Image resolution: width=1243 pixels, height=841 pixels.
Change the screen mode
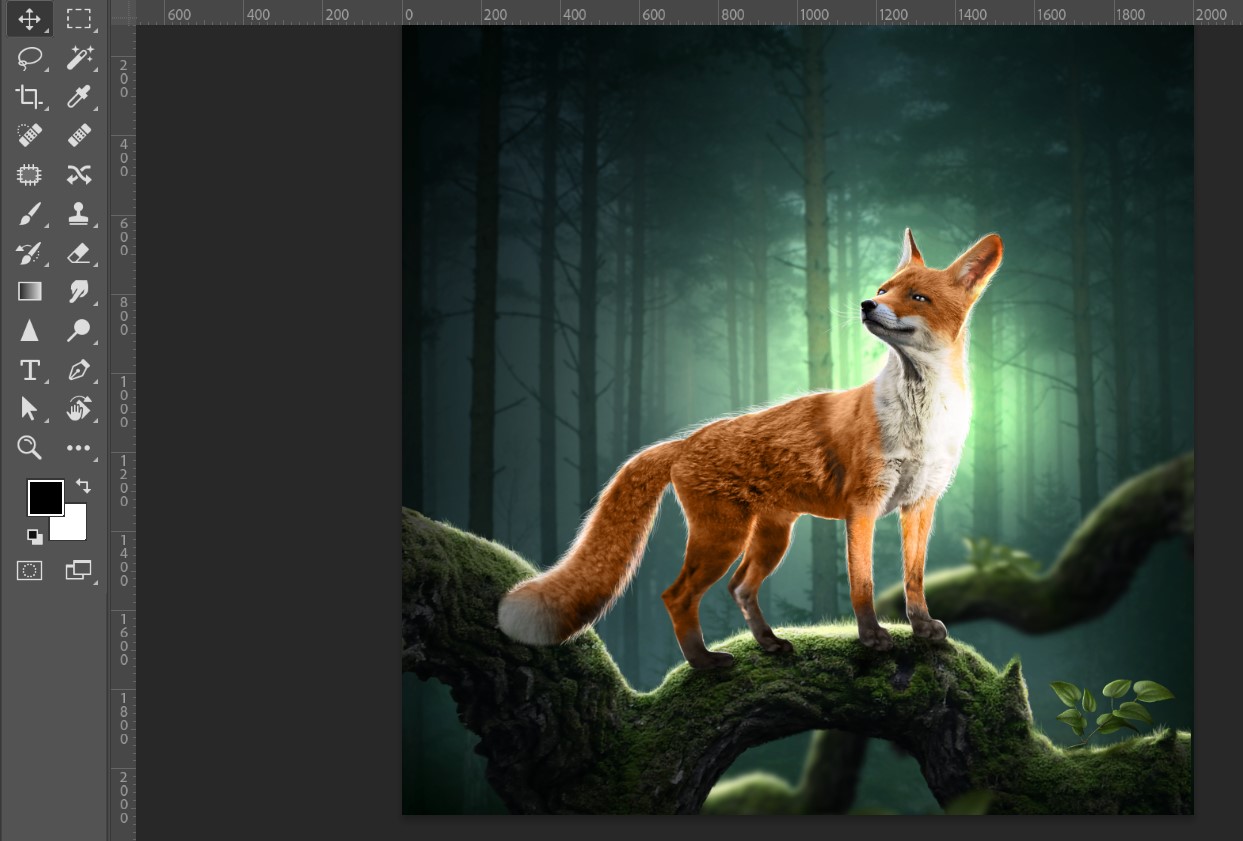[x=79, y=571]
